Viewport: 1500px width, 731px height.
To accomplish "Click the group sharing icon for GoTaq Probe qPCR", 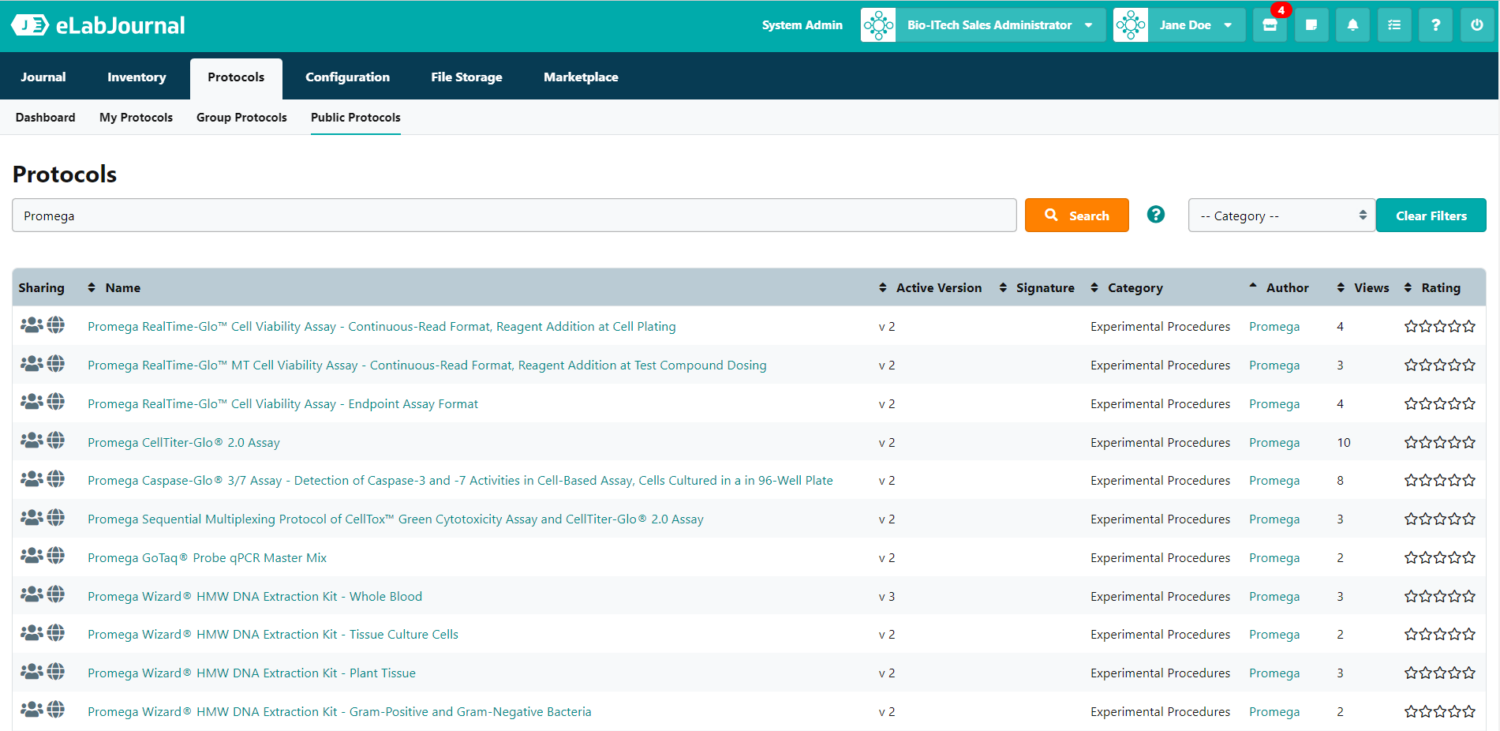I will [32, 556].
